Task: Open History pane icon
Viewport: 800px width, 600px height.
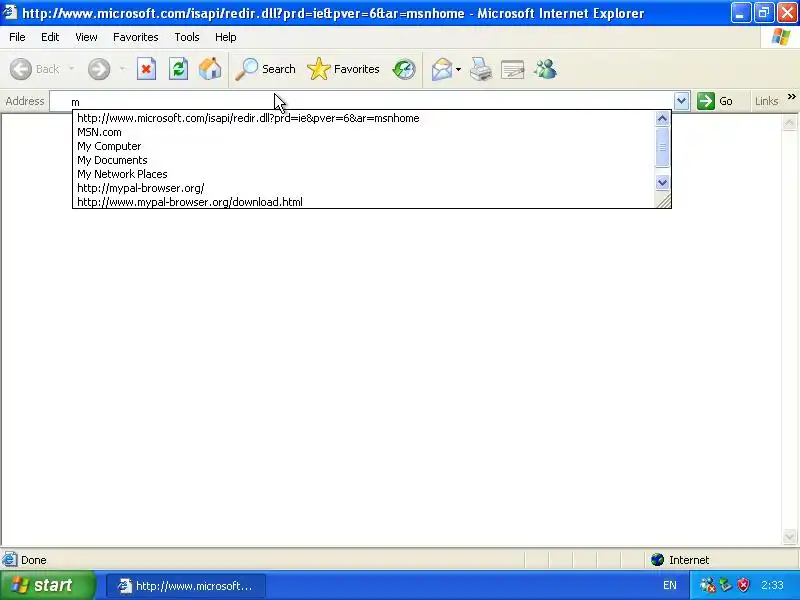Action: point(404,69)
